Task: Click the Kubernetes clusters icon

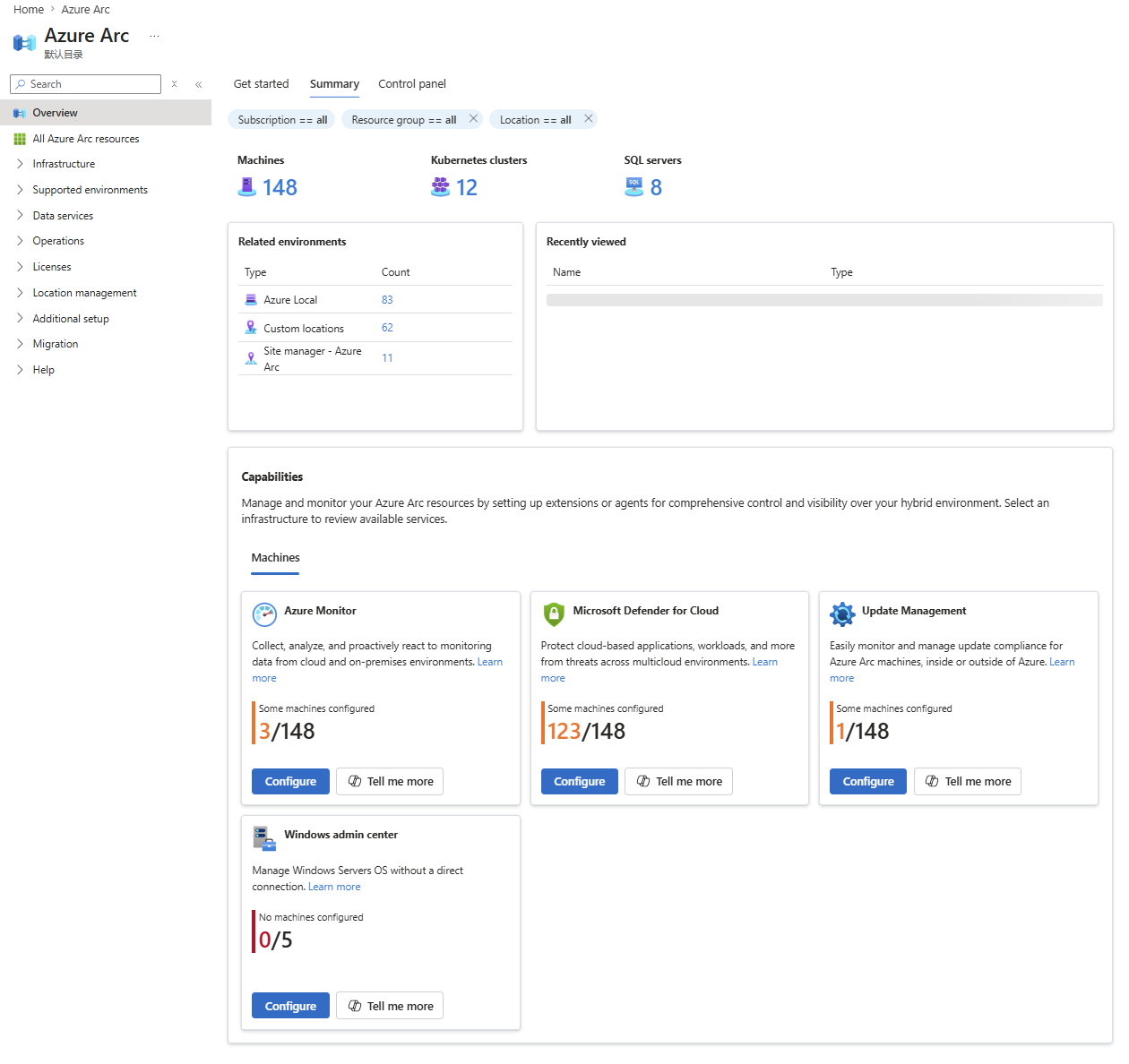Action: pos(441,186)
